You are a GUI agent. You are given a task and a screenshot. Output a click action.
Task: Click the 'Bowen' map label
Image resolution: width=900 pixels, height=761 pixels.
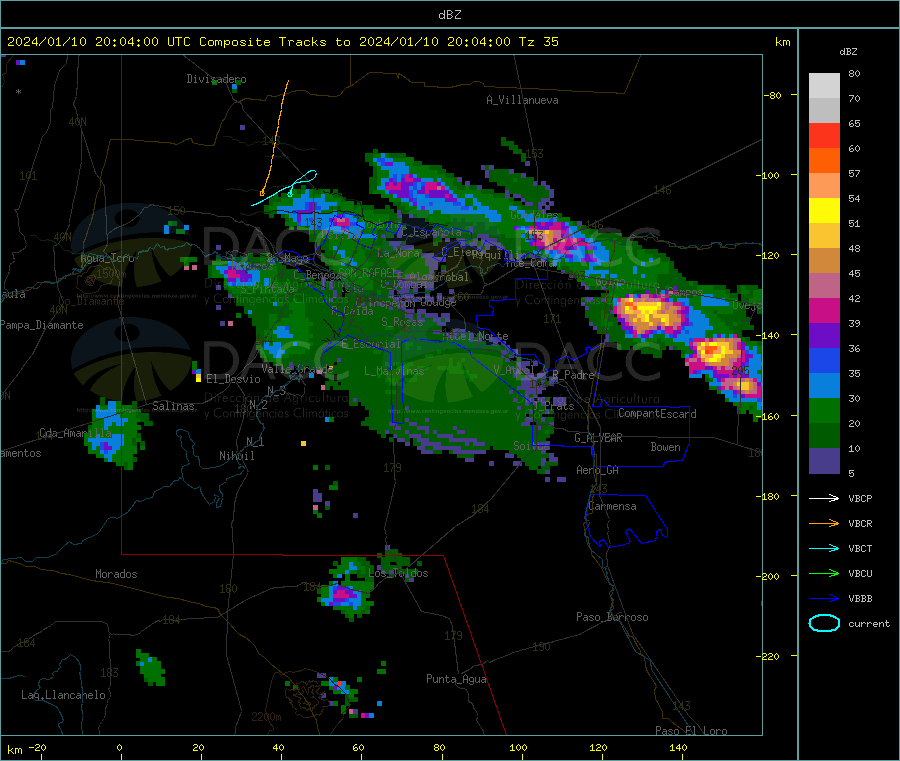point(665,447)
